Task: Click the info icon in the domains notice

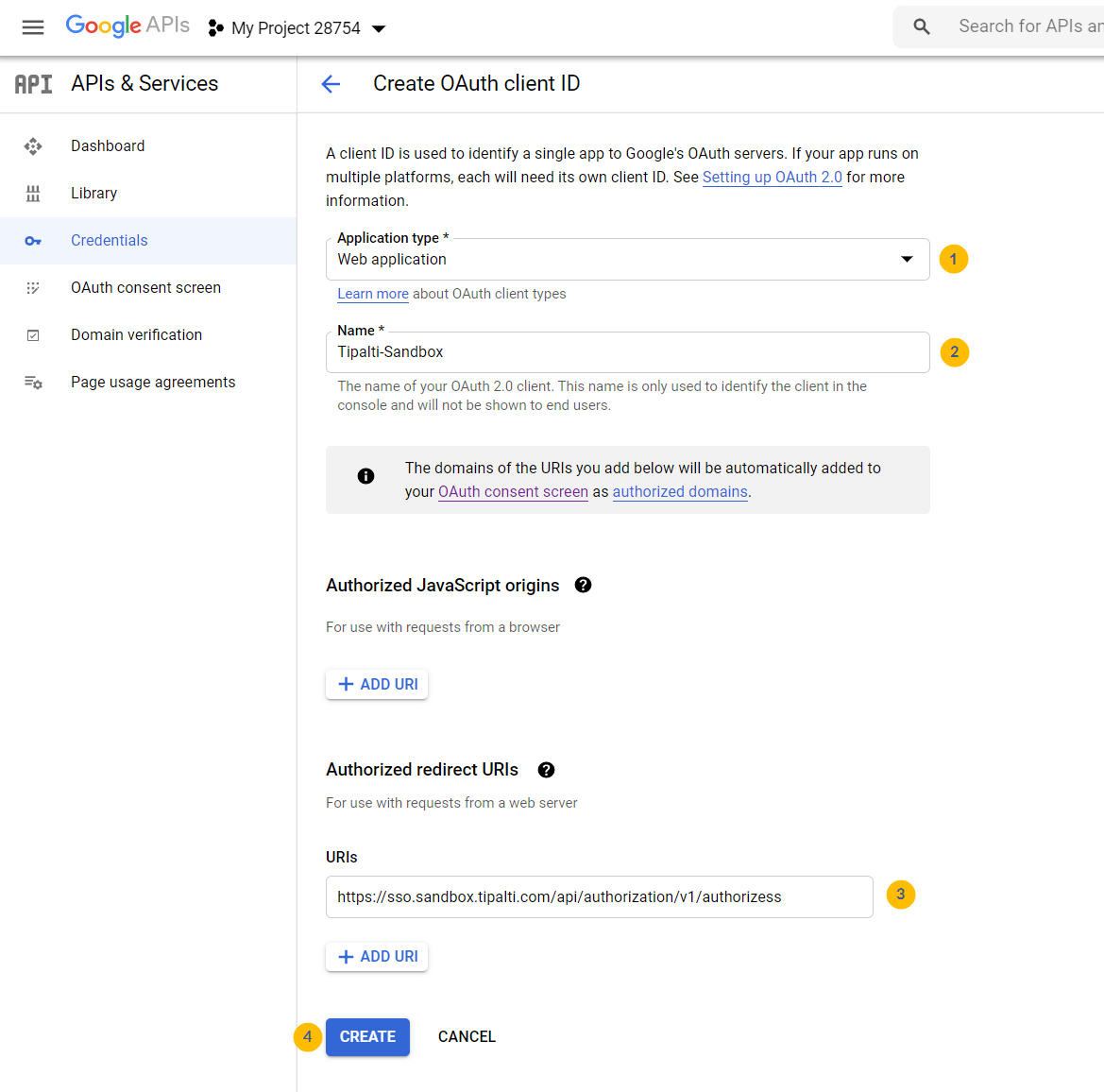Action: tap(365, 475)
